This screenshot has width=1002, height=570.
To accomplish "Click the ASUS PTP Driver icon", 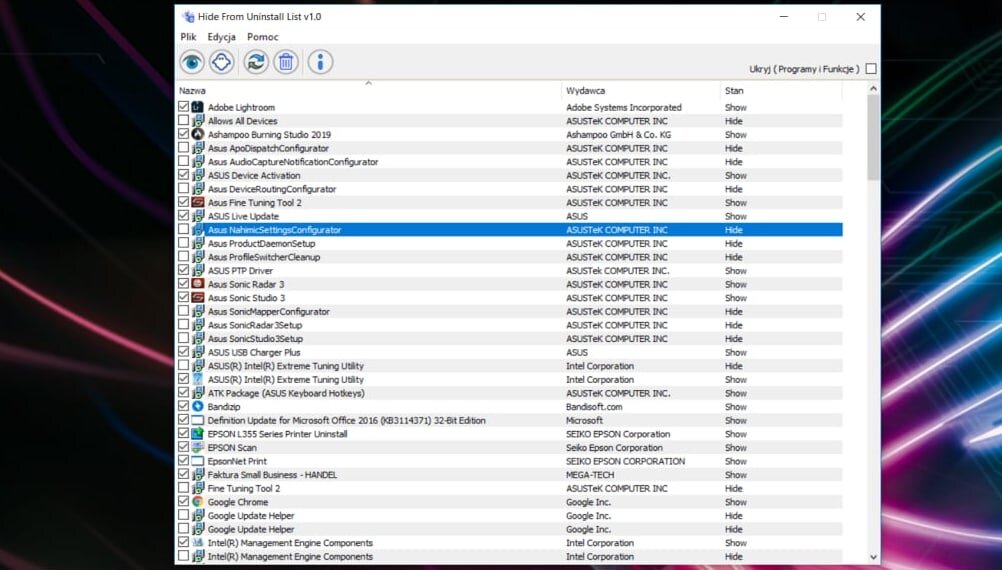I will [x=197, y=270].
